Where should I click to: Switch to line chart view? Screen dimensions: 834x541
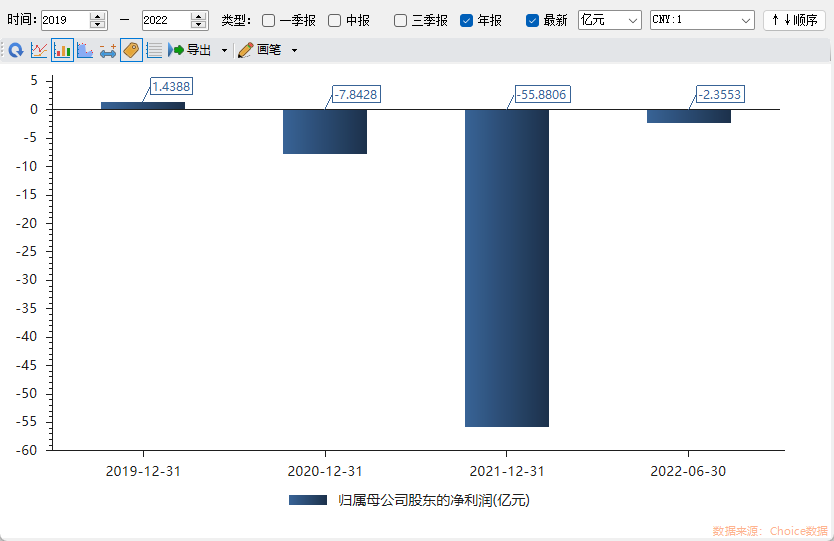pos(39,51)
